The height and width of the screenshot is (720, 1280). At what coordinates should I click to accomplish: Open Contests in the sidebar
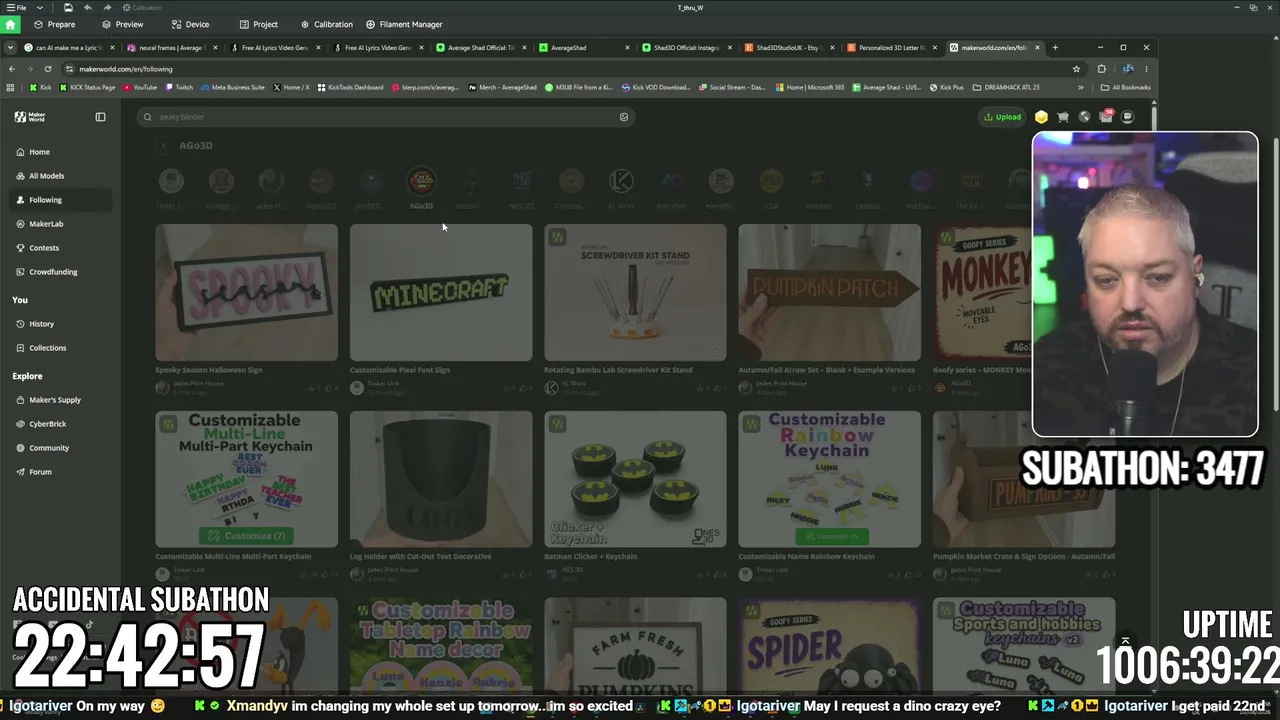(60, 248)
